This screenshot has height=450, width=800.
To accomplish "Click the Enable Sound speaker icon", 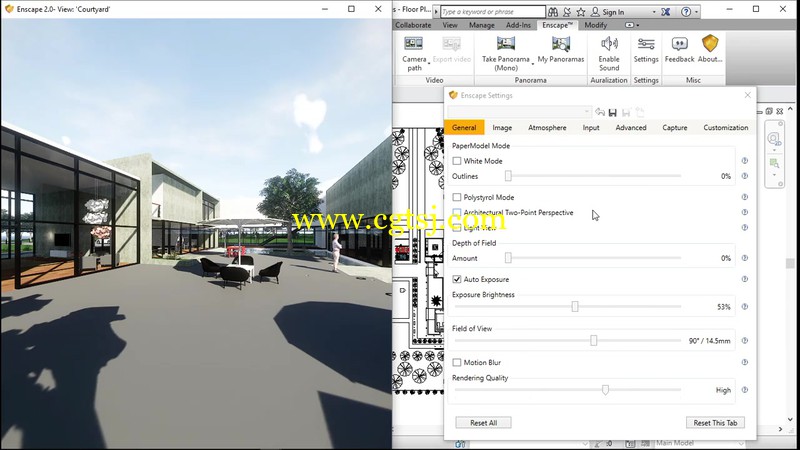I will tap(609, 44).
